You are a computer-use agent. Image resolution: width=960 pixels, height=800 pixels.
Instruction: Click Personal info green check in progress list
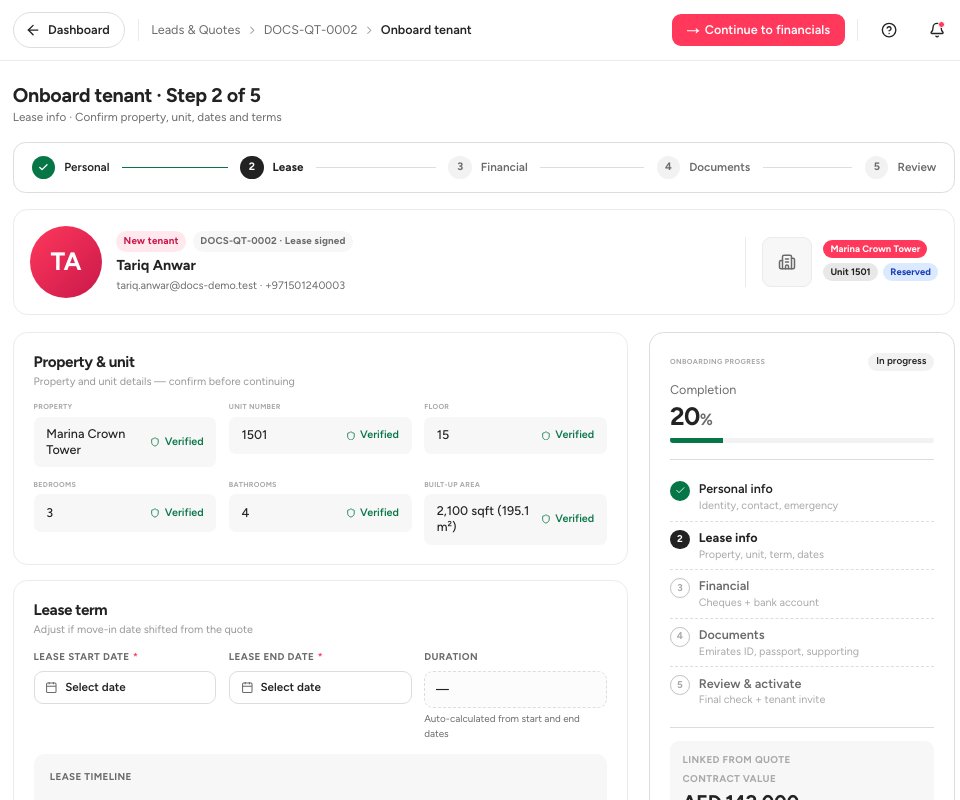pos(680,490)
